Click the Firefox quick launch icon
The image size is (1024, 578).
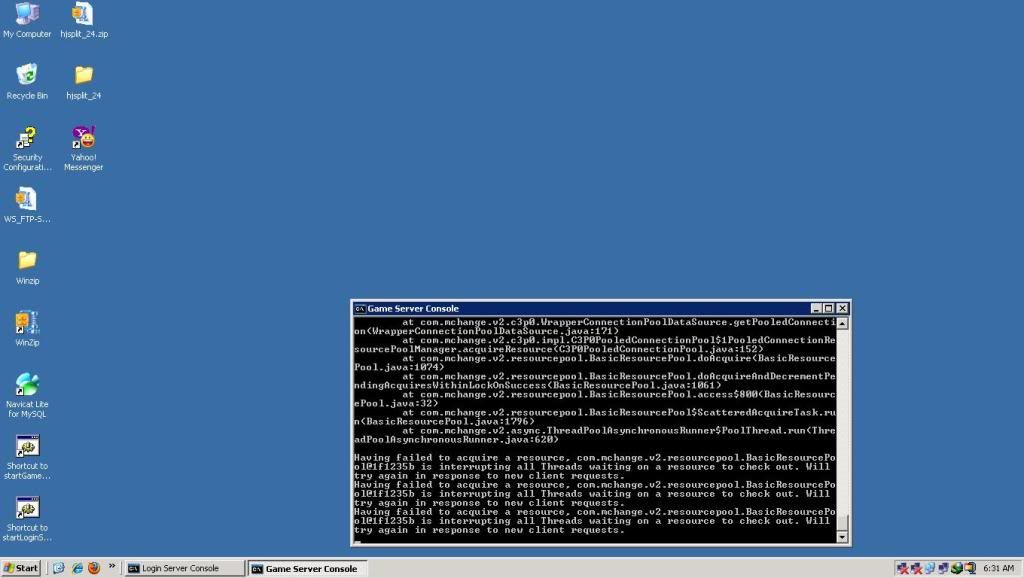point(94,568)
